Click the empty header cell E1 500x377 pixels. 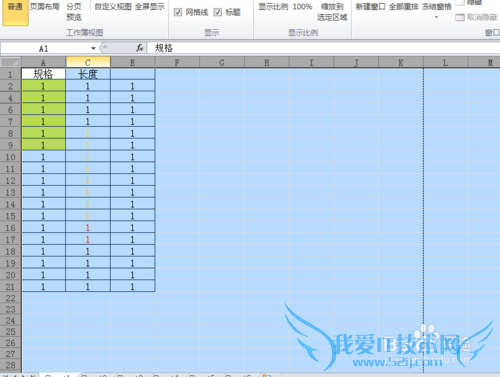tap(133, 74)
